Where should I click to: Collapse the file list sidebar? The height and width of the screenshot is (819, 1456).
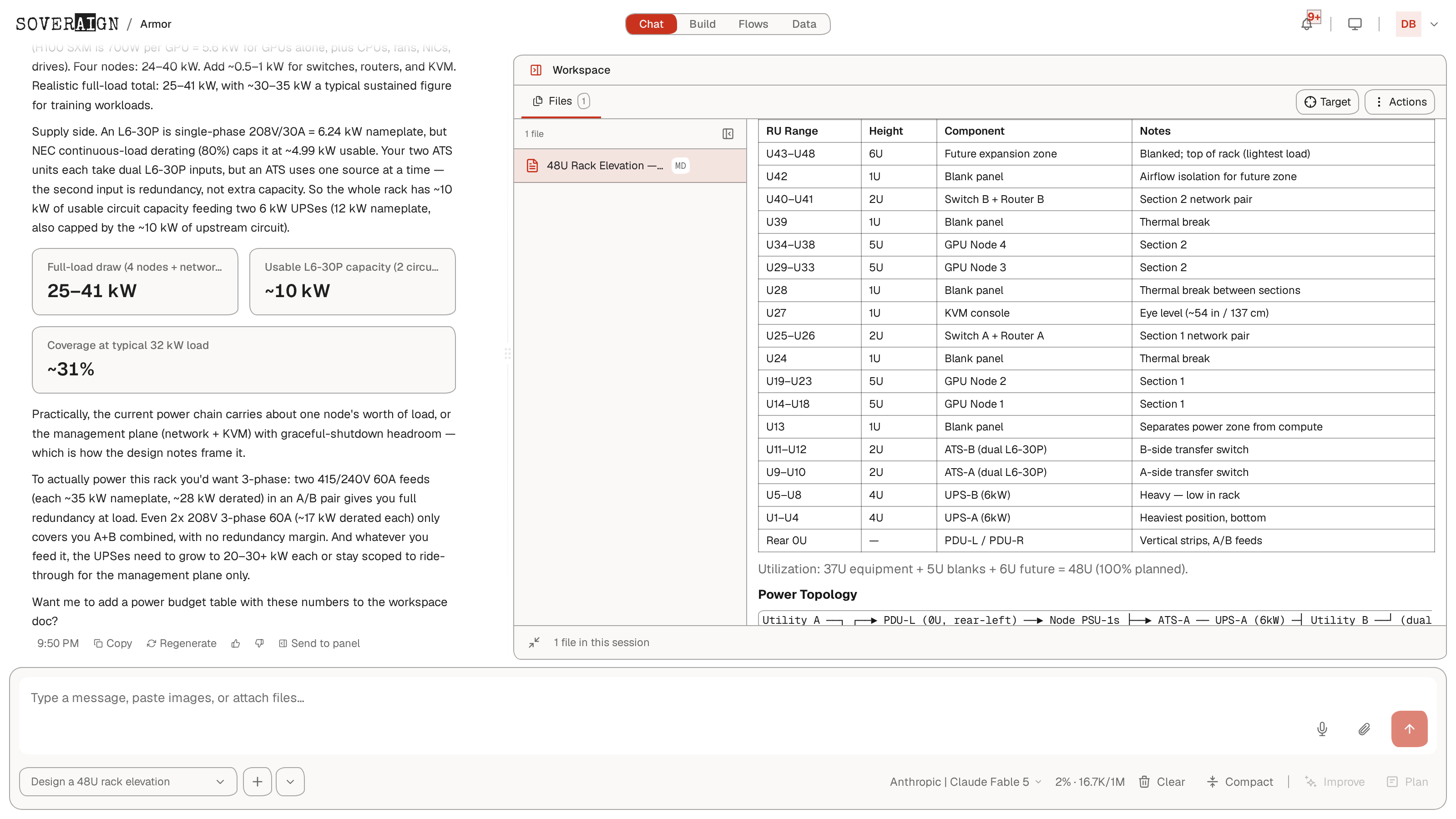(x=728, y=134)
